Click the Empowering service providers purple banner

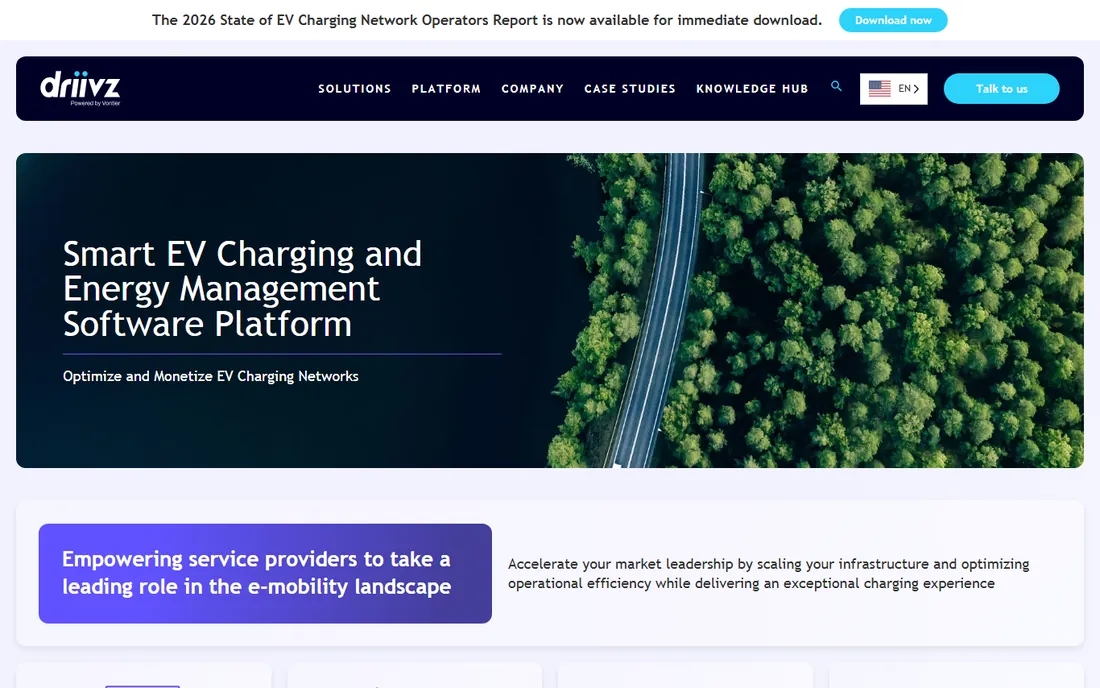pos(265,573)
